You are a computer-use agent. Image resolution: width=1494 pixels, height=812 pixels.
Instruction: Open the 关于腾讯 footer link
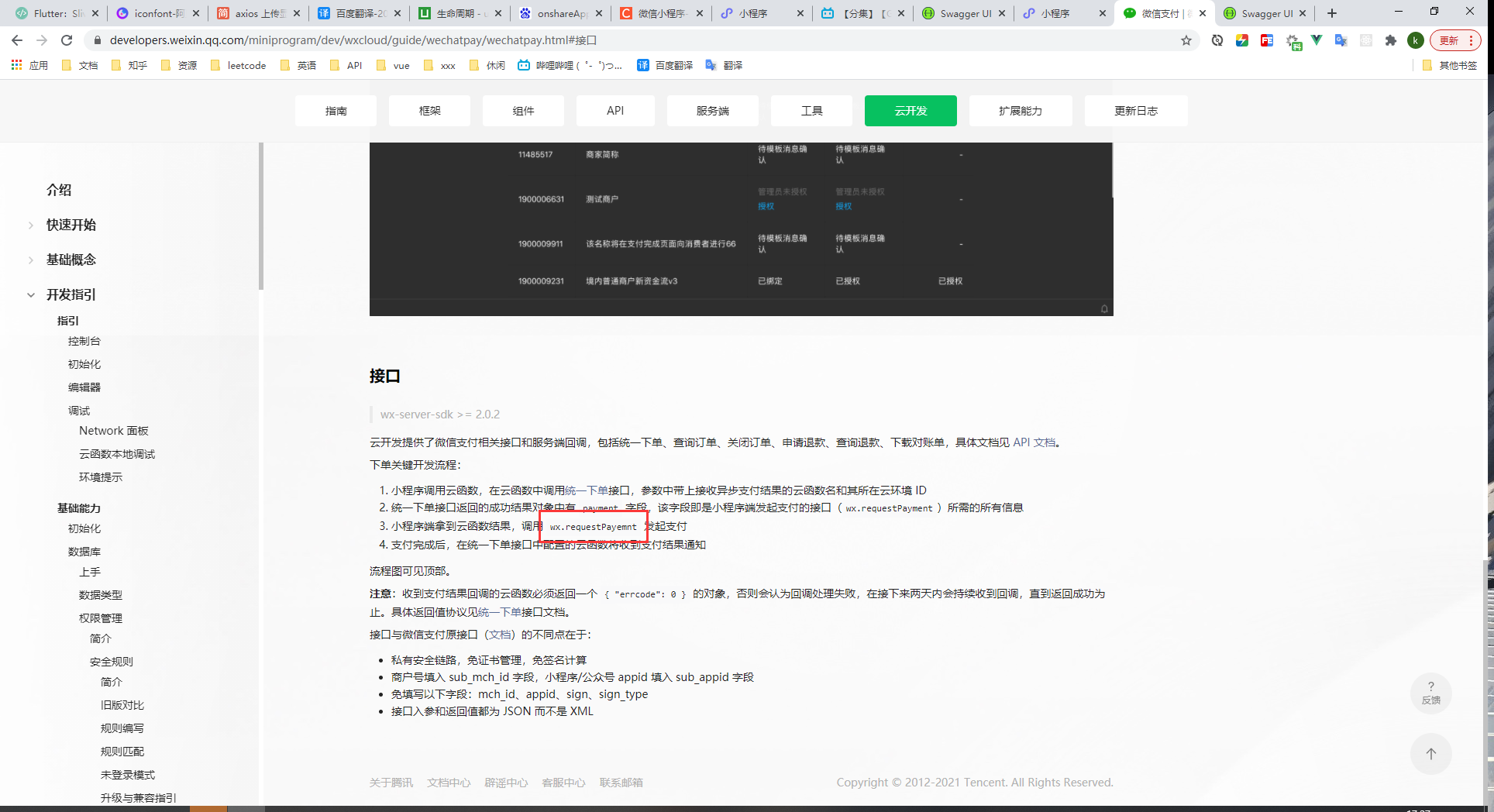click(x=391, y=783)
